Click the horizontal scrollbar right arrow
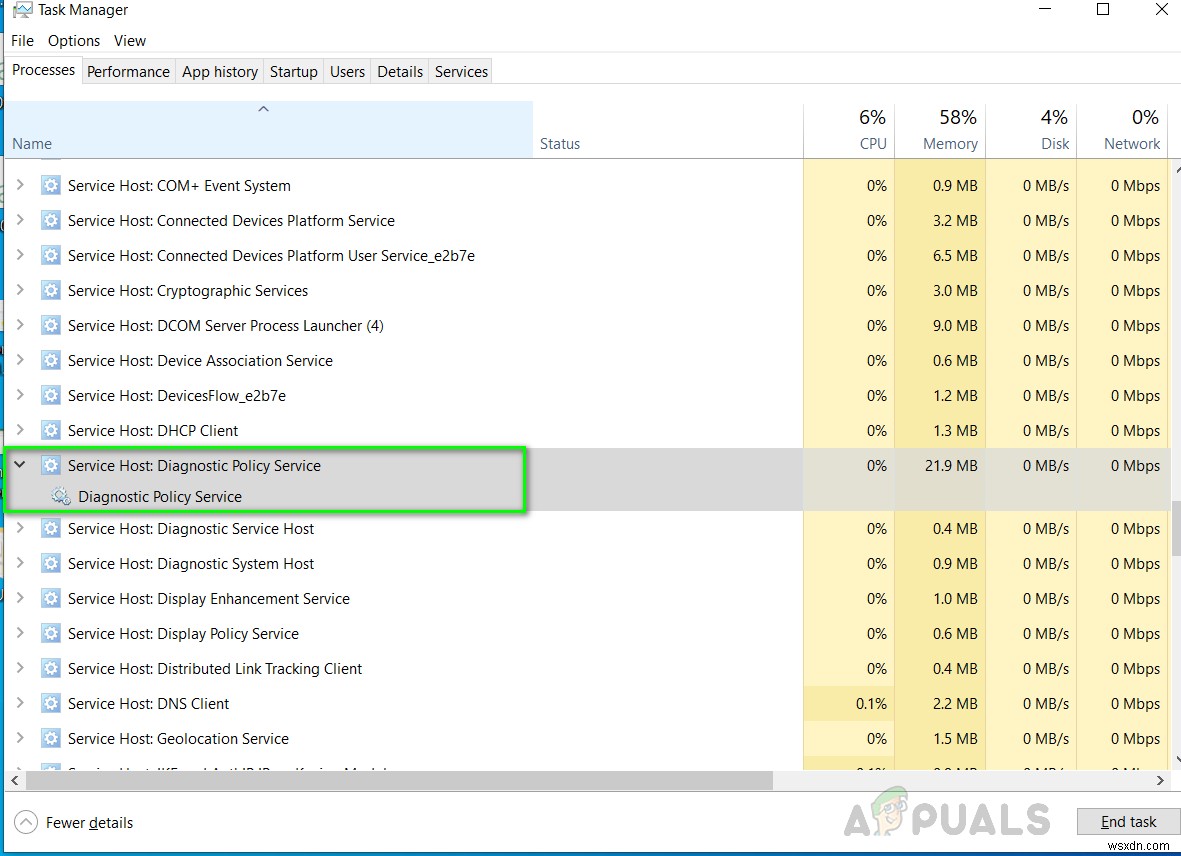The height and width of the screenshot is (856, 1181). [x=1160, y=781]
